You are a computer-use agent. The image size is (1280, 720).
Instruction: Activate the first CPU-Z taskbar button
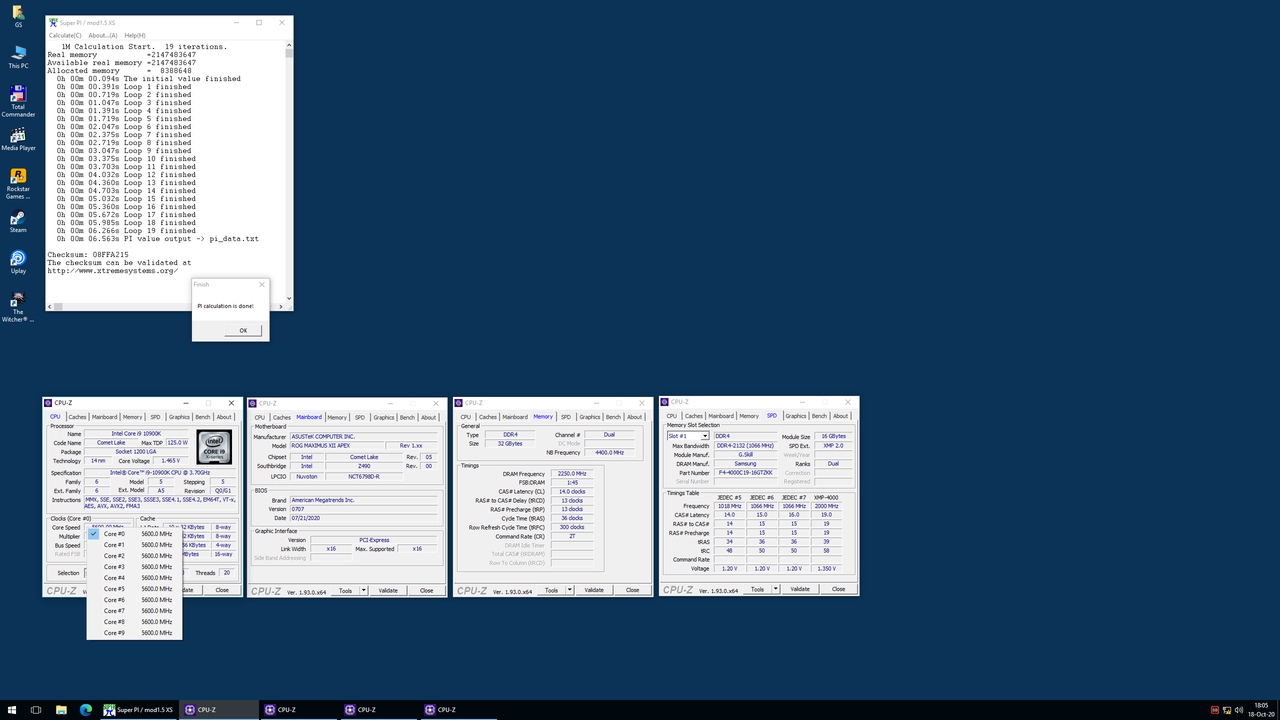[x=219, y=710]
